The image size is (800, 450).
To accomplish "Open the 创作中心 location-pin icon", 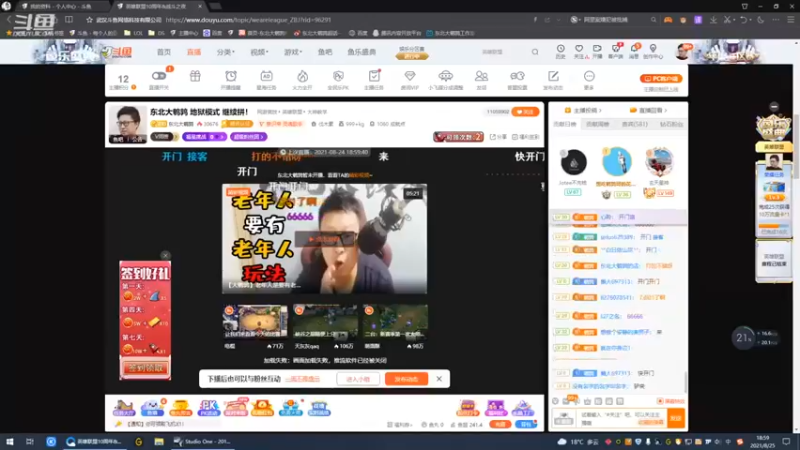I will pyautogui.click(x=653, y=49).
